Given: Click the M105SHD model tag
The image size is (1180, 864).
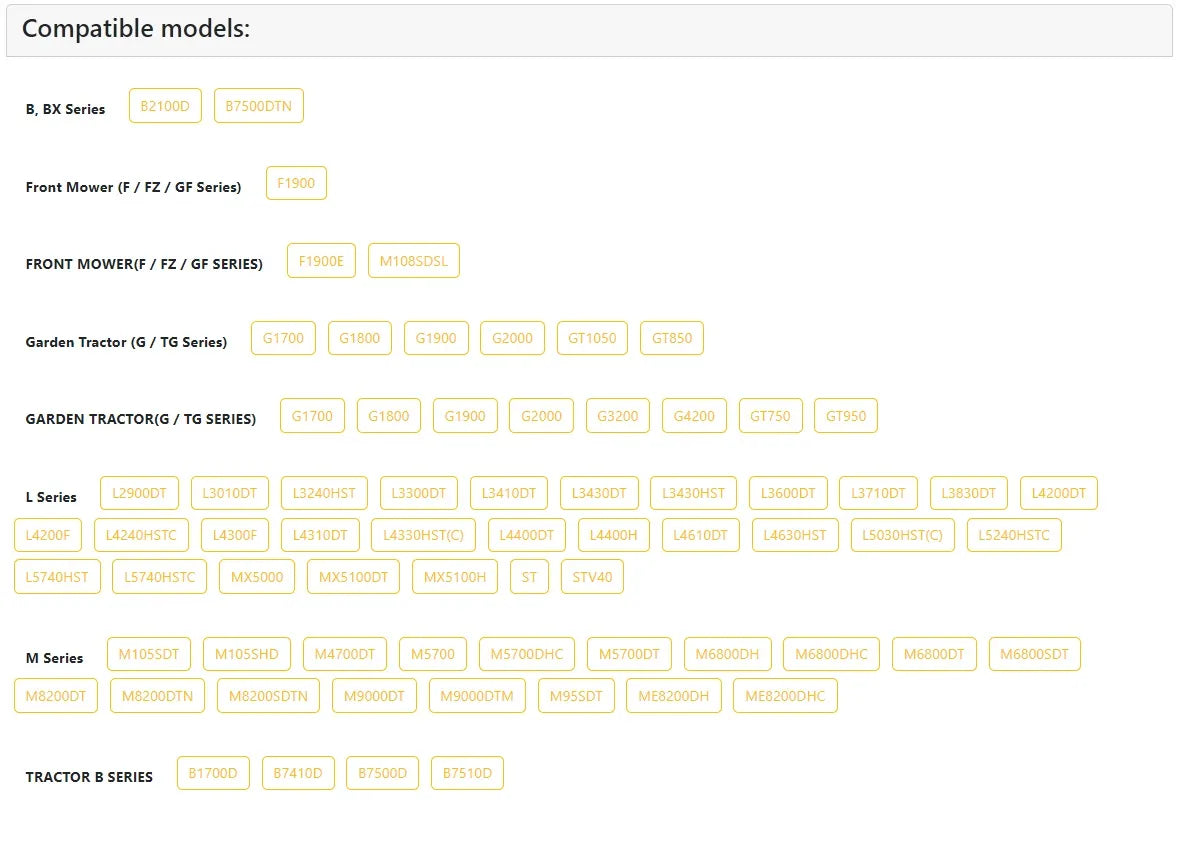Looking at the screenshot, I should pos(246,654).
